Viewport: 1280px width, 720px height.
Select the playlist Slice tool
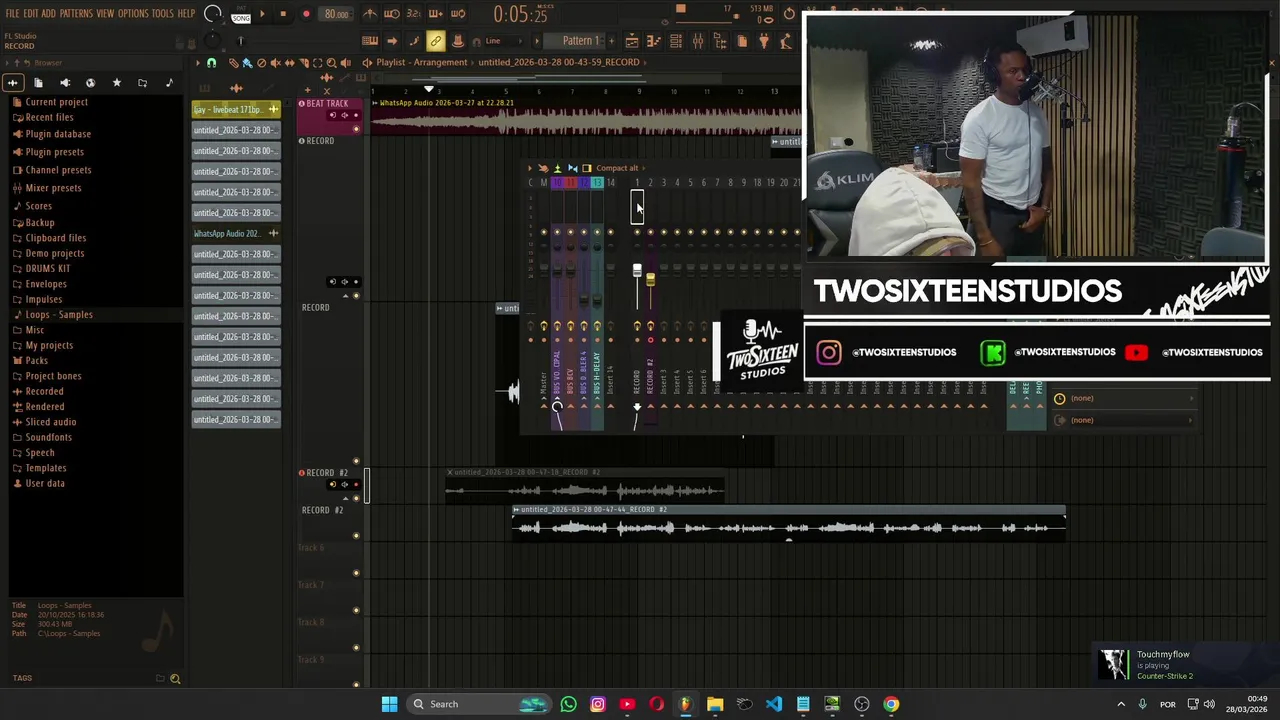303,63
